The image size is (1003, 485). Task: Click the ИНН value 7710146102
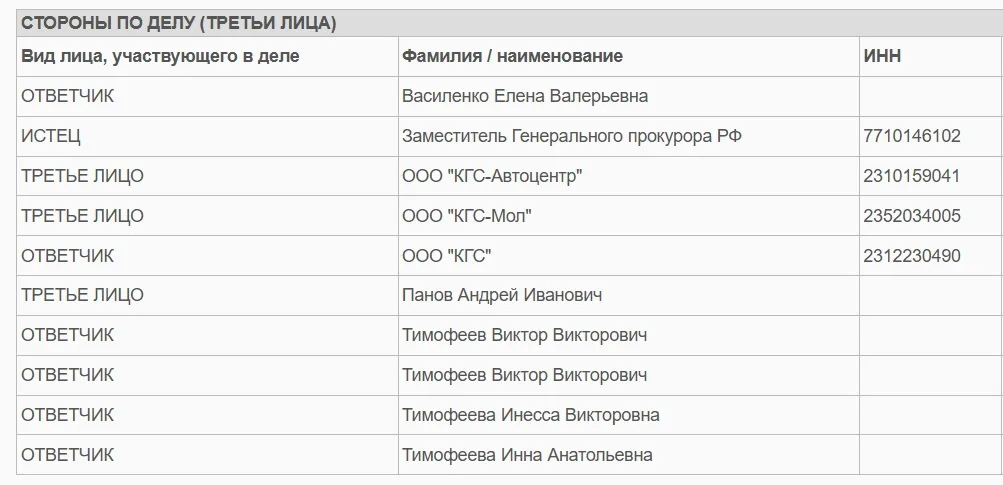(911, 136)
